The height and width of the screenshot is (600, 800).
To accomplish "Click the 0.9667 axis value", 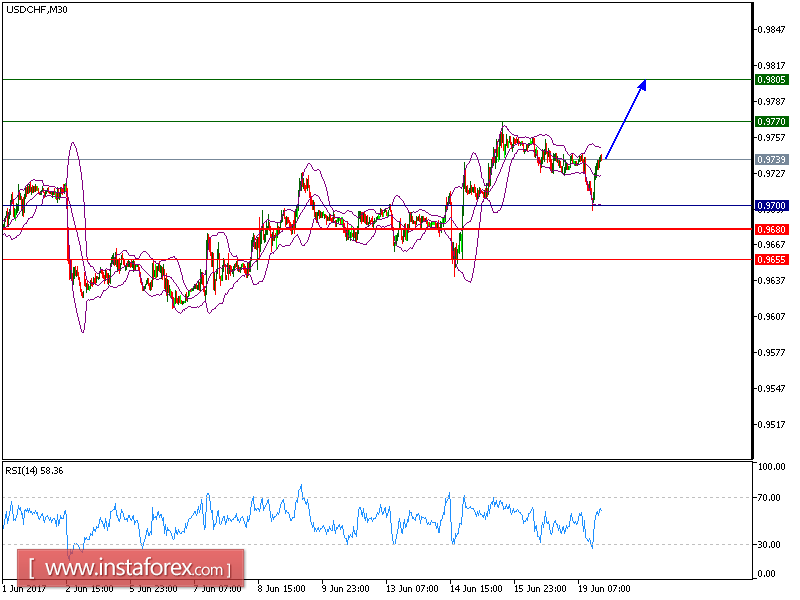I will click(x=771, y=244).
